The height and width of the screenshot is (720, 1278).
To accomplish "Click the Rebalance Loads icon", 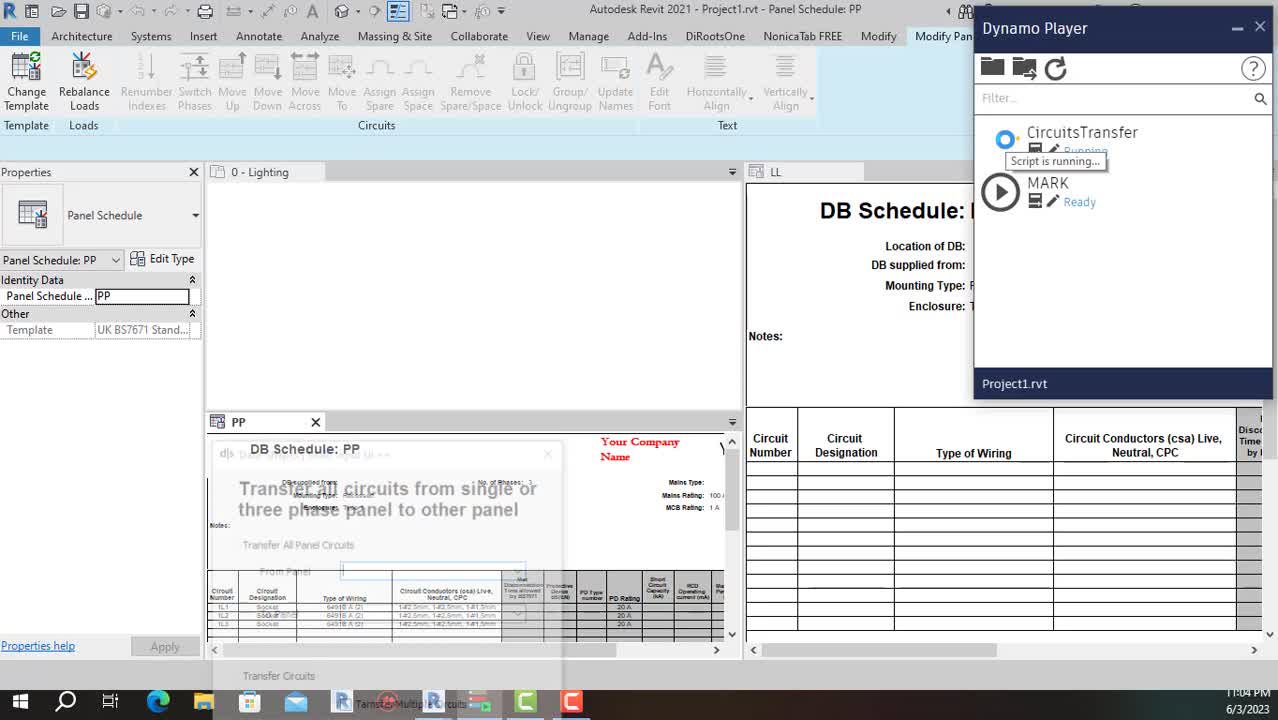I will click(84, 82).
